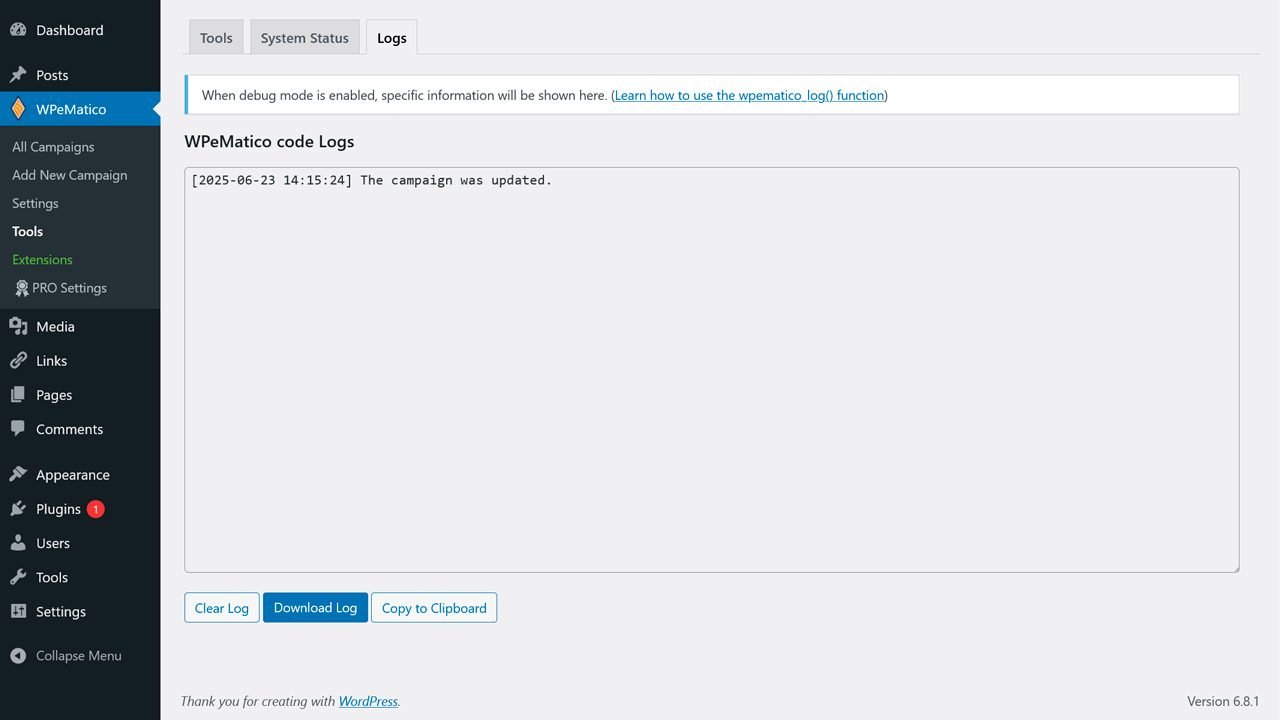Go to the Comments menu label

click(70, 429)
